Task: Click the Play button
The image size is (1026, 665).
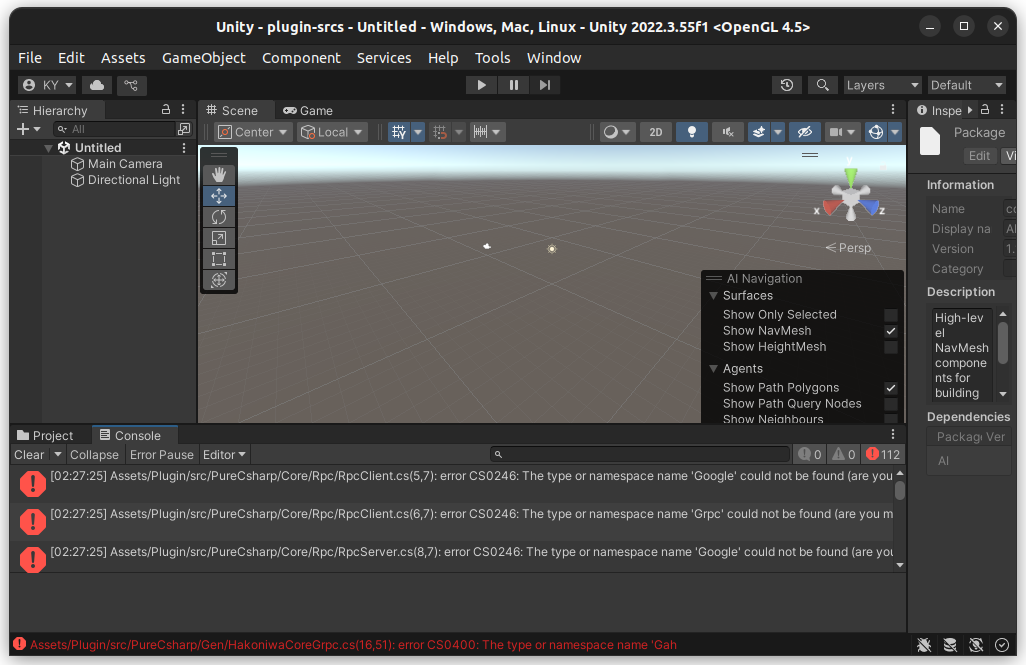Action: [481, 85]
